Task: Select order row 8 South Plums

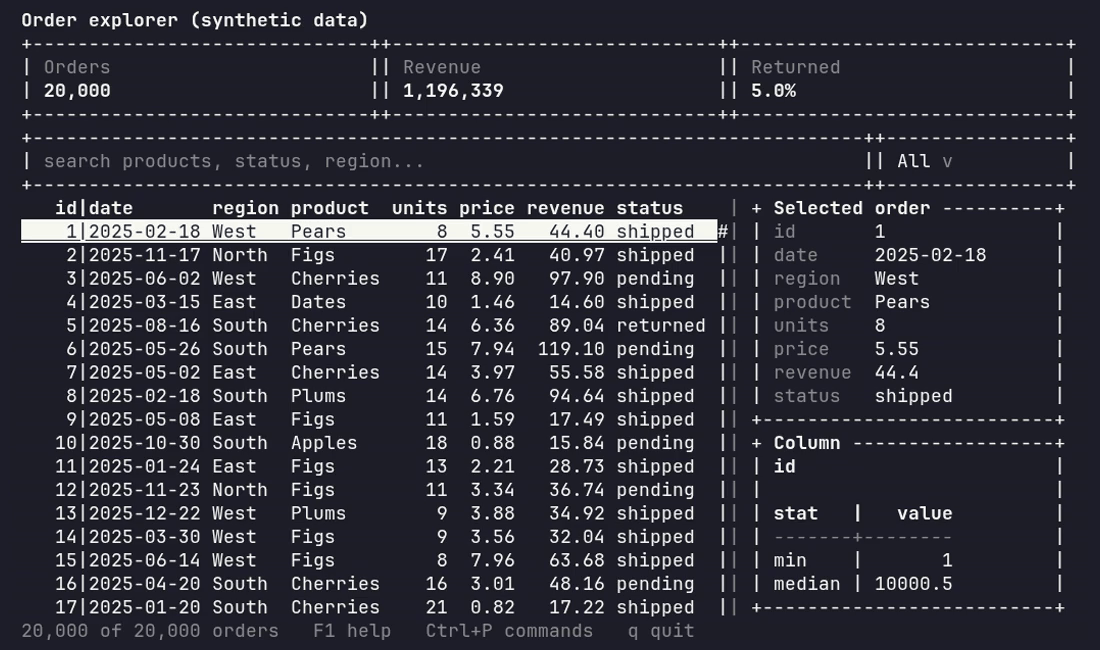Action: (x=369, y=396)
